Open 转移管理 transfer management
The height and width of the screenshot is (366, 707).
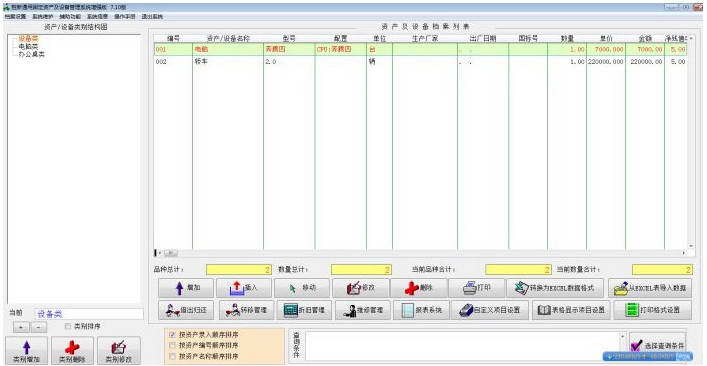click(246, 310)
